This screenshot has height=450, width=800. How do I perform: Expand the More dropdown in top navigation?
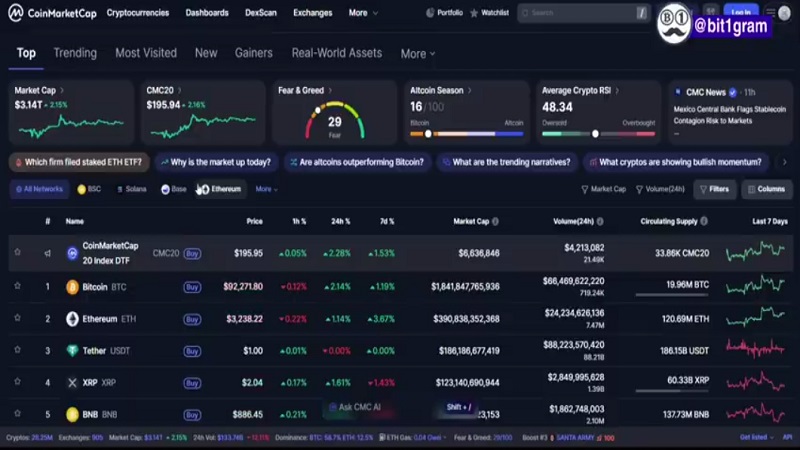[362, 13]
